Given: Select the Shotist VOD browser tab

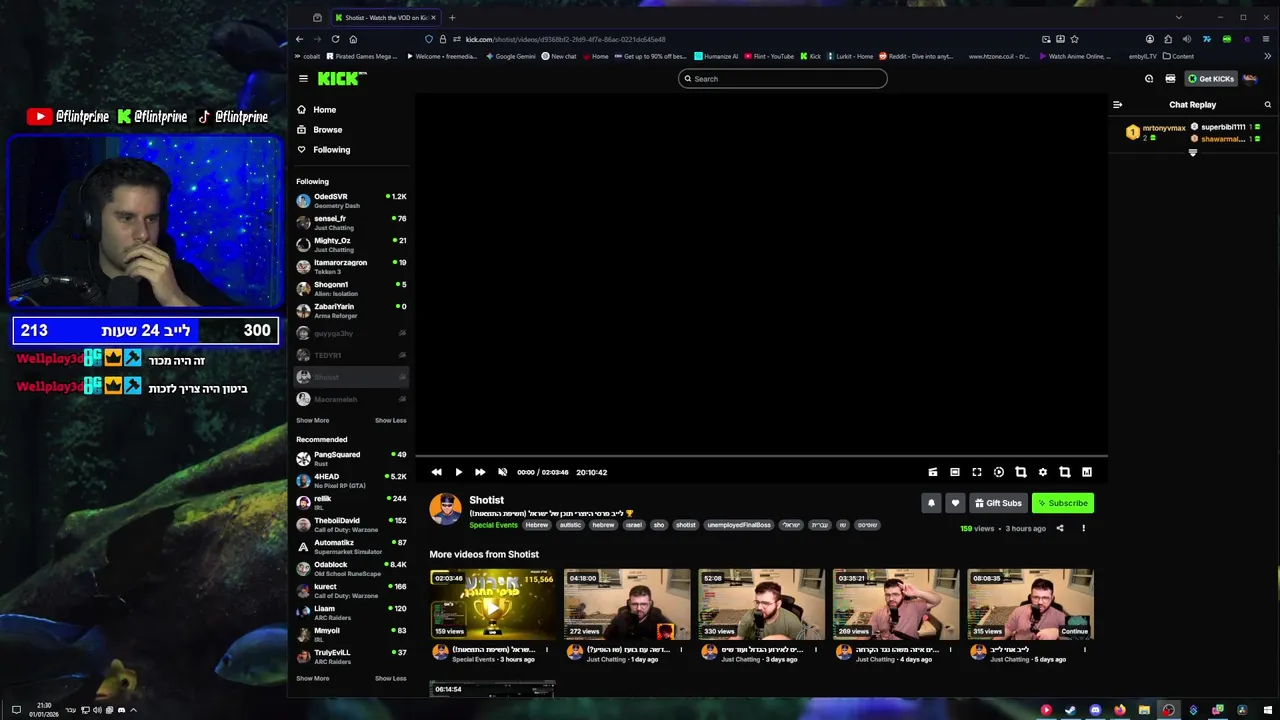Looking at the screenshot, I should click(385, 17).
